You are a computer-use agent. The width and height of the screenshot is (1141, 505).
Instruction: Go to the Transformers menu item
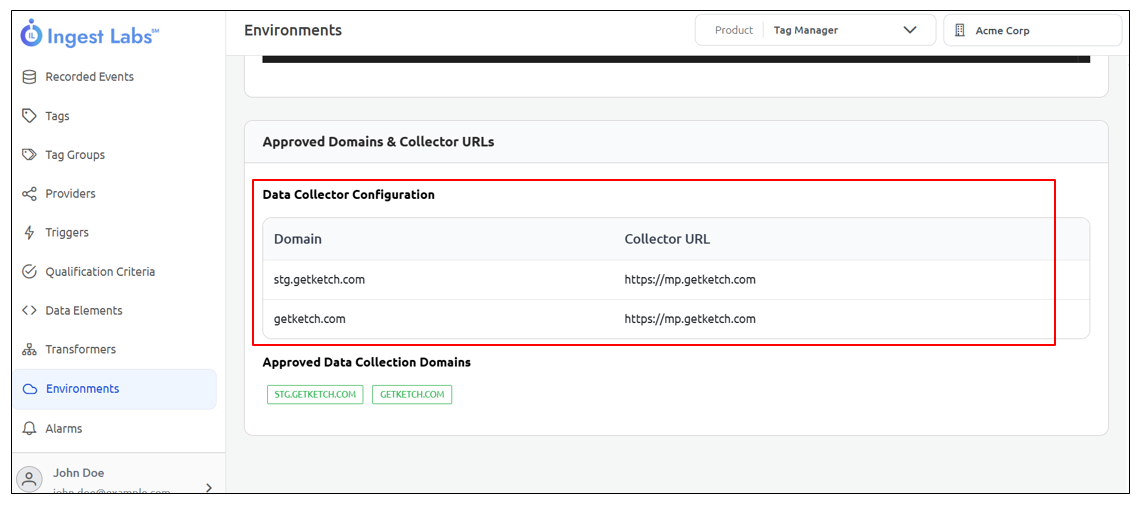(80, 350)
